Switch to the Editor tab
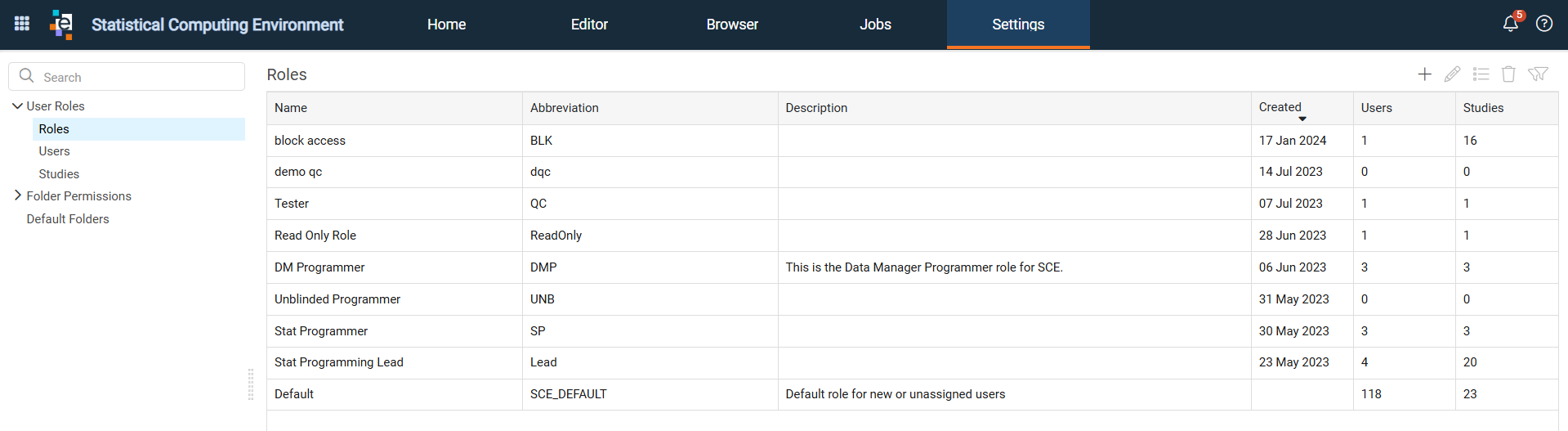 589,25
